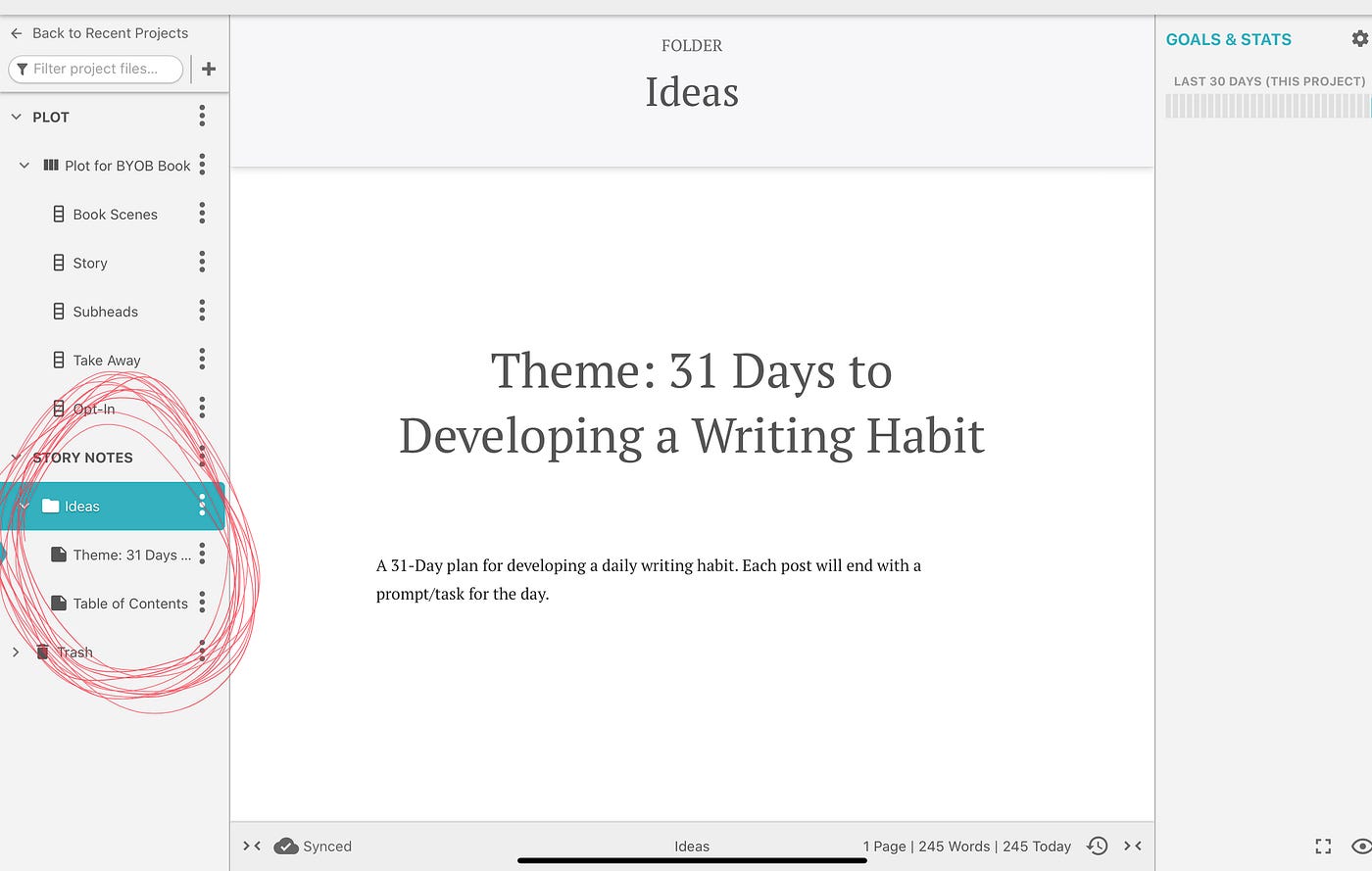
Task: Open version history via the clock icon
Action: click(x=1098, y=846)
